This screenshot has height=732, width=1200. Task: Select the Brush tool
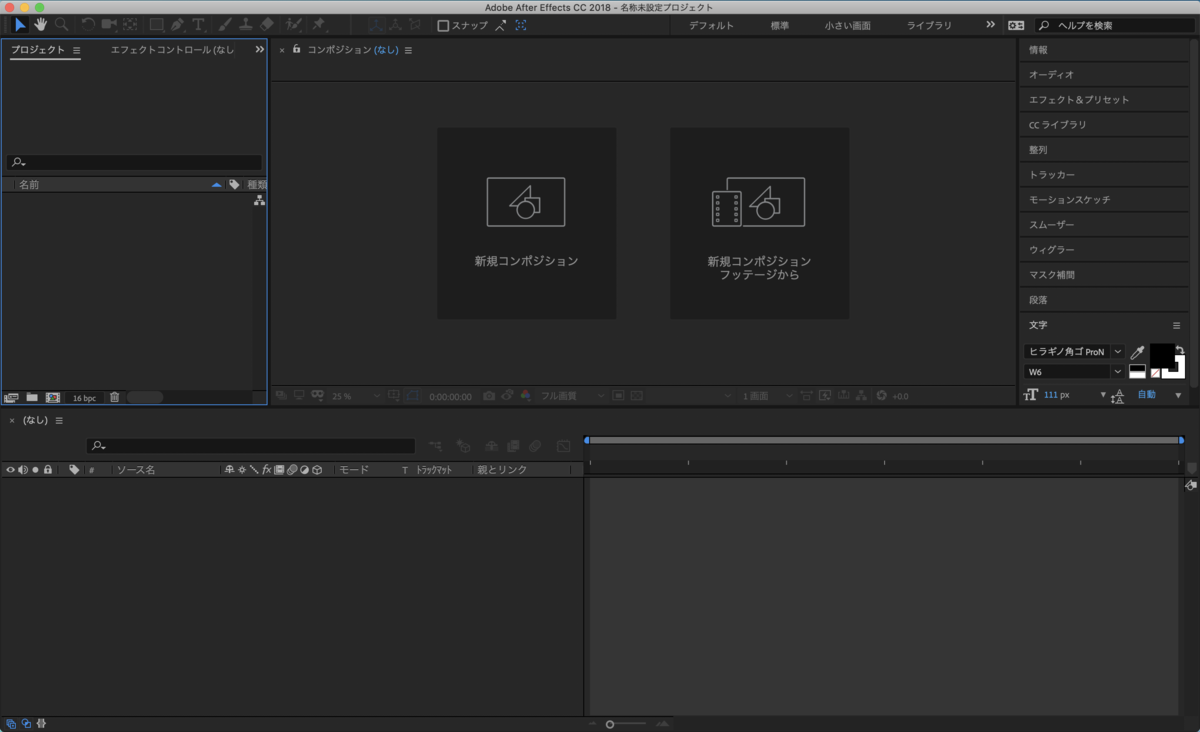pyautogui.click(x=225, y=24)
